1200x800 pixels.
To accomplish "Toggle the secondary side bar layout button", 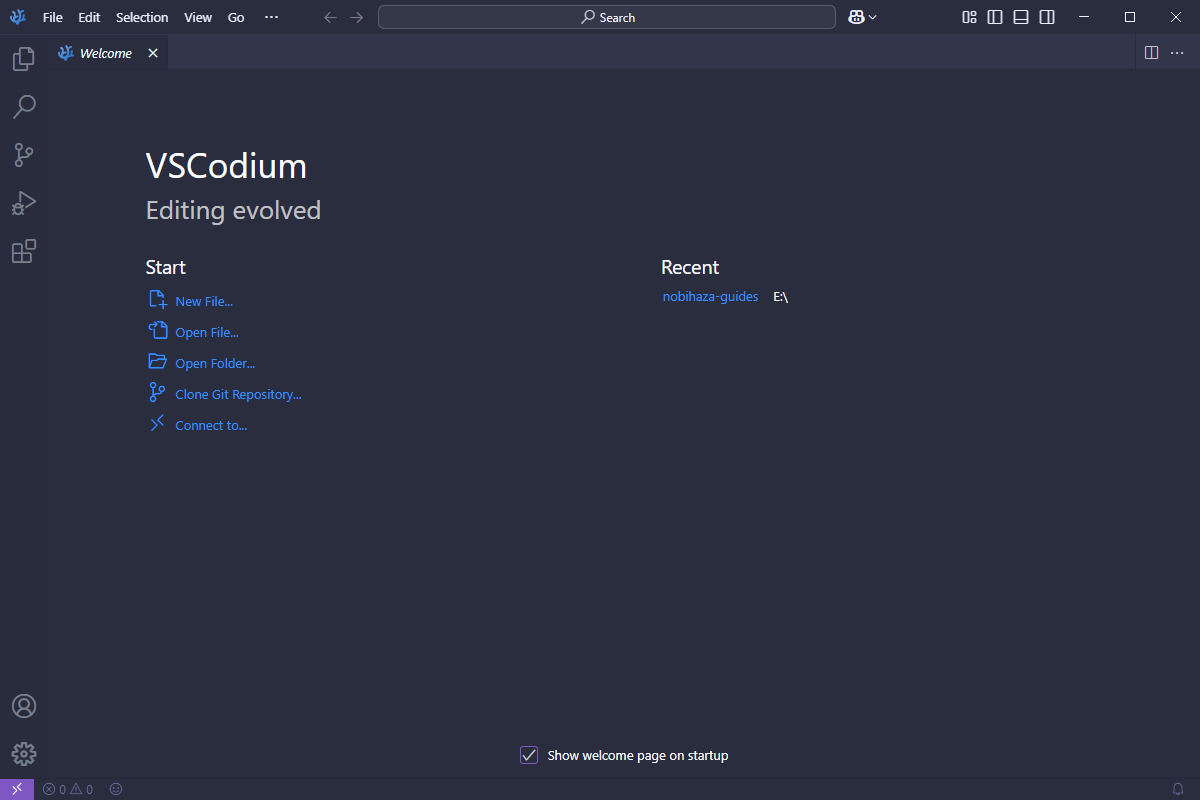I will point(1047,17).
